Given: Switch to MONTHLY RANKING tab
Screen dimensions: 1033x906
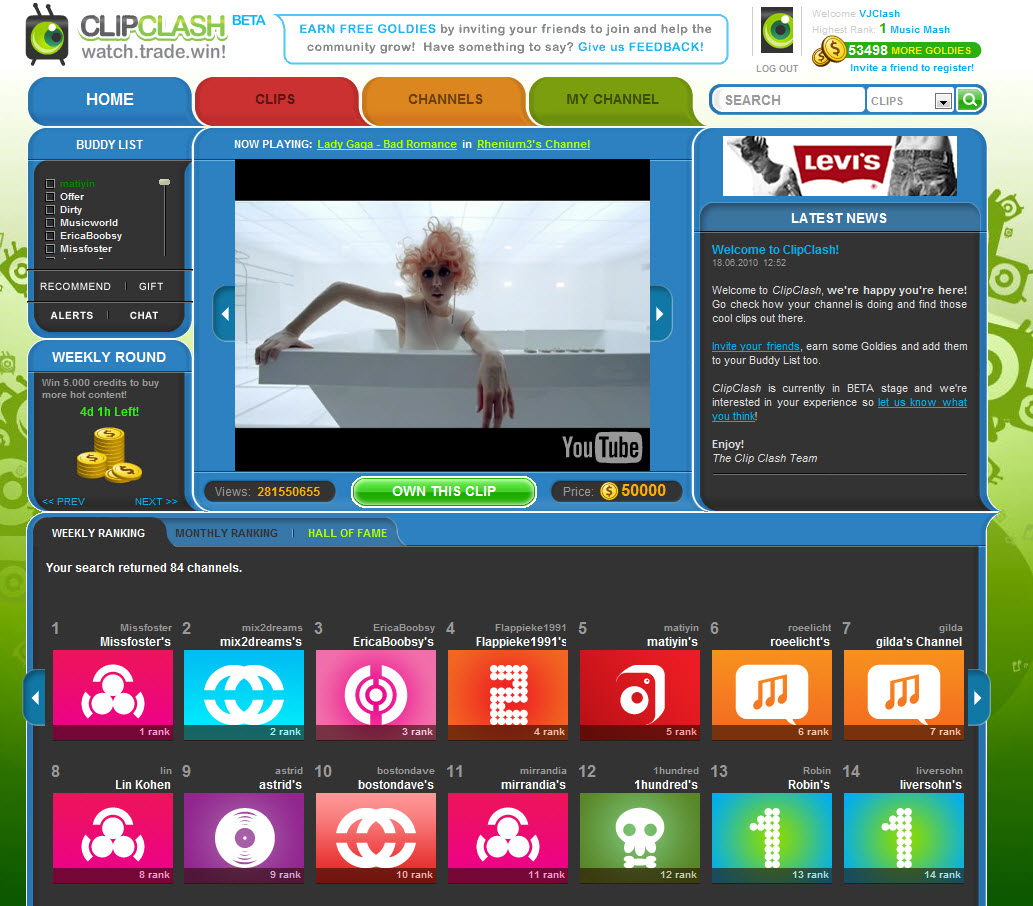Looking at the screenshot, I should 226,533.
